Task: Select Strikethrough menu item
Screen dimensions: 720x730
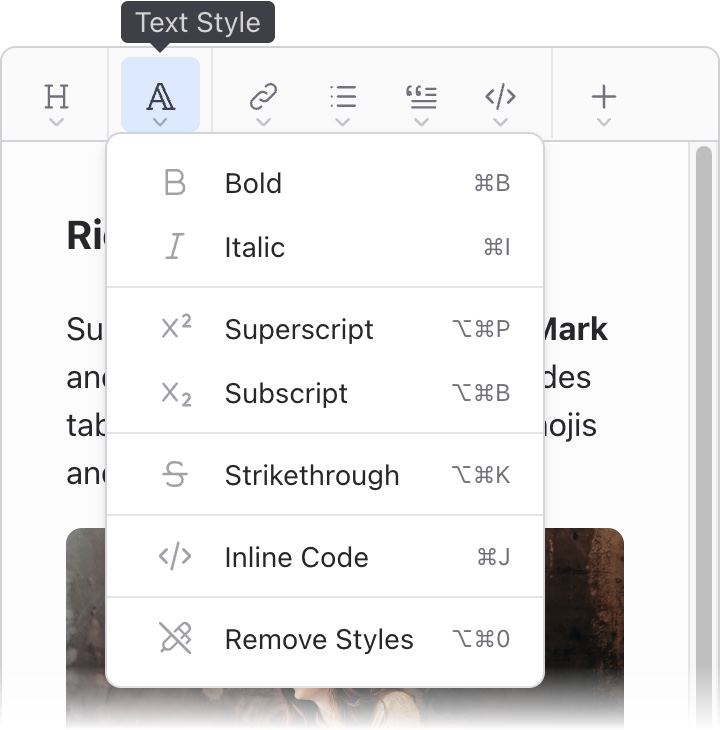Action: [x=325, y=475]
